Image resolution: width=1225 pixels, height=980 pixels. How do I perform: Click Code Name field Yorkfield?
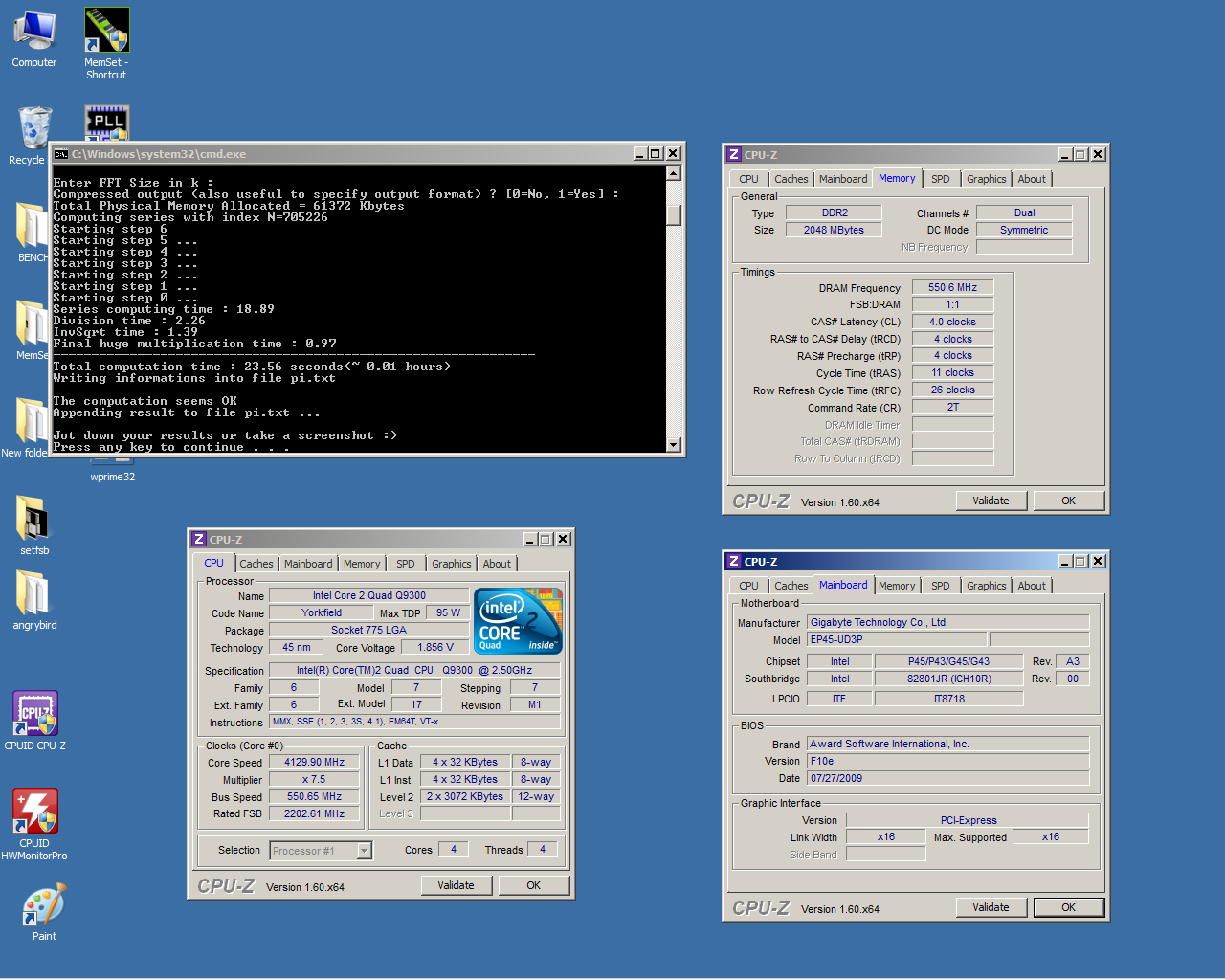(322, 612)
